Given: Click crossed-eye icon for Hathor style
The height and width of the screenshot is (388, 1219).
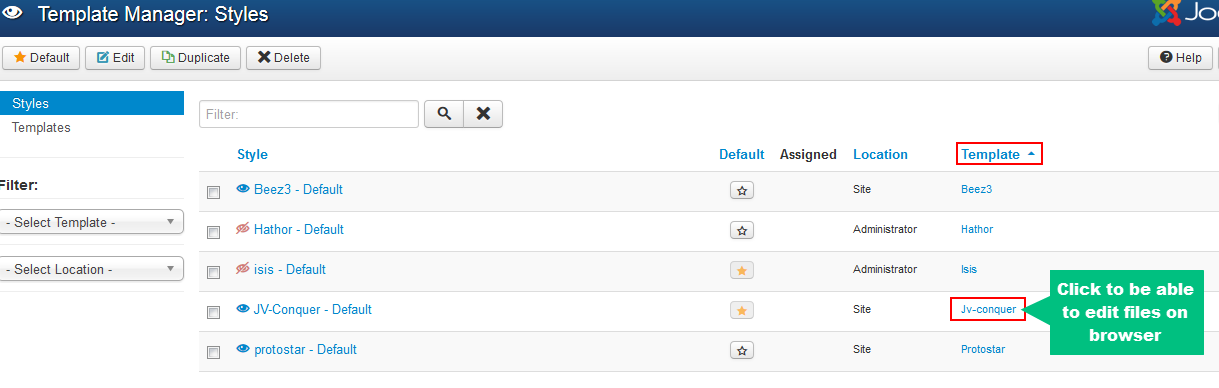Looking at the screenshot, I should click(x=243, y=229).
